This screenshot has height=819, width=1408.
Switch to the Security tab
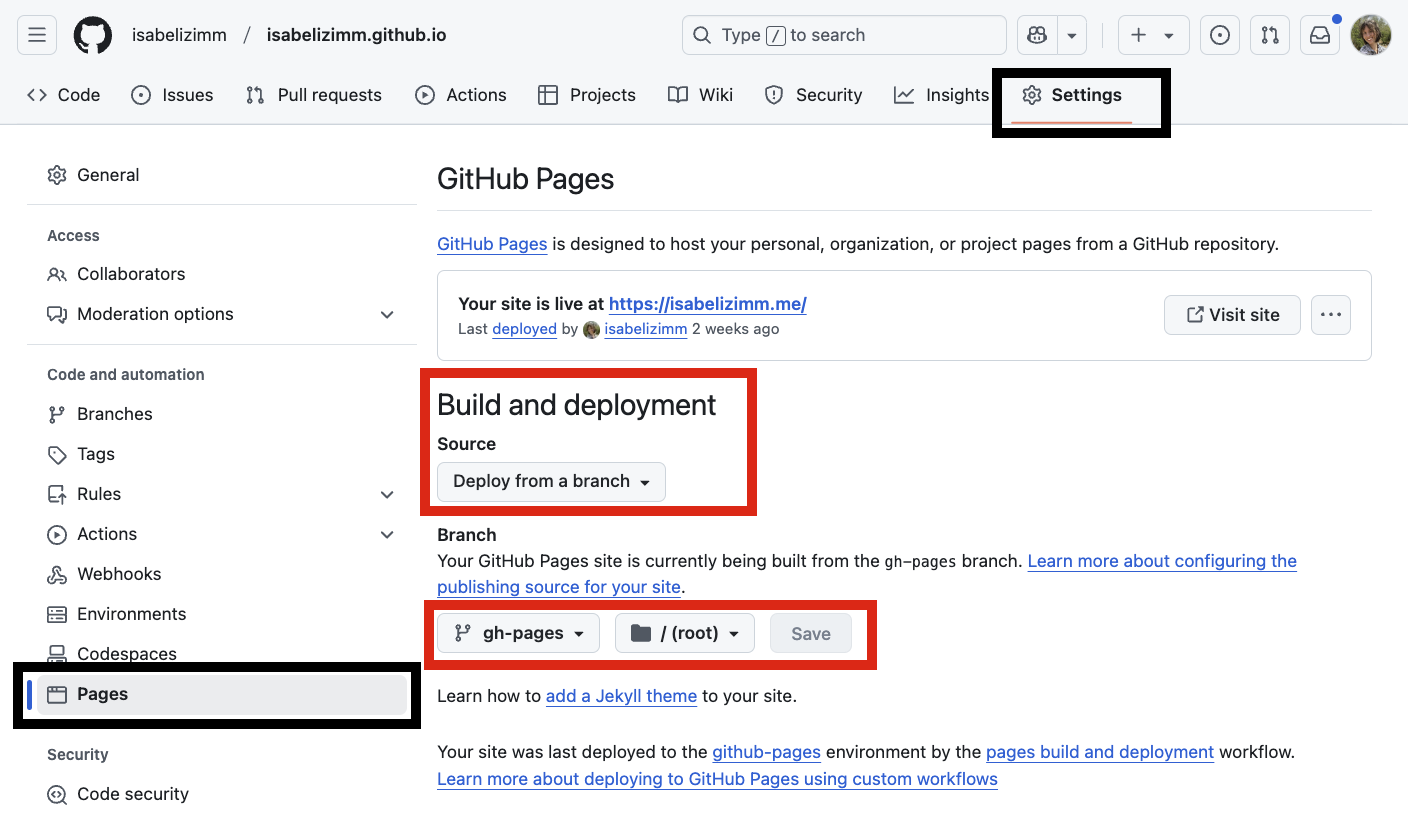tap(813, 95)
